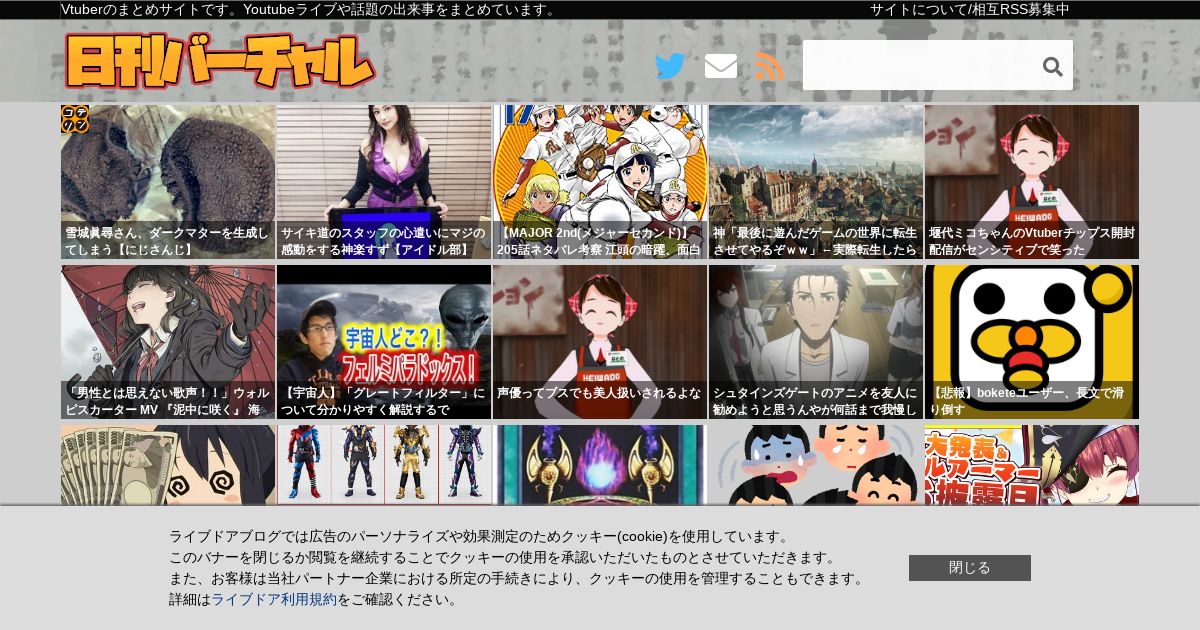
Task: Click the 日刊バーチャル site logo
Action: pyautogui.click(x=220, y=61)
